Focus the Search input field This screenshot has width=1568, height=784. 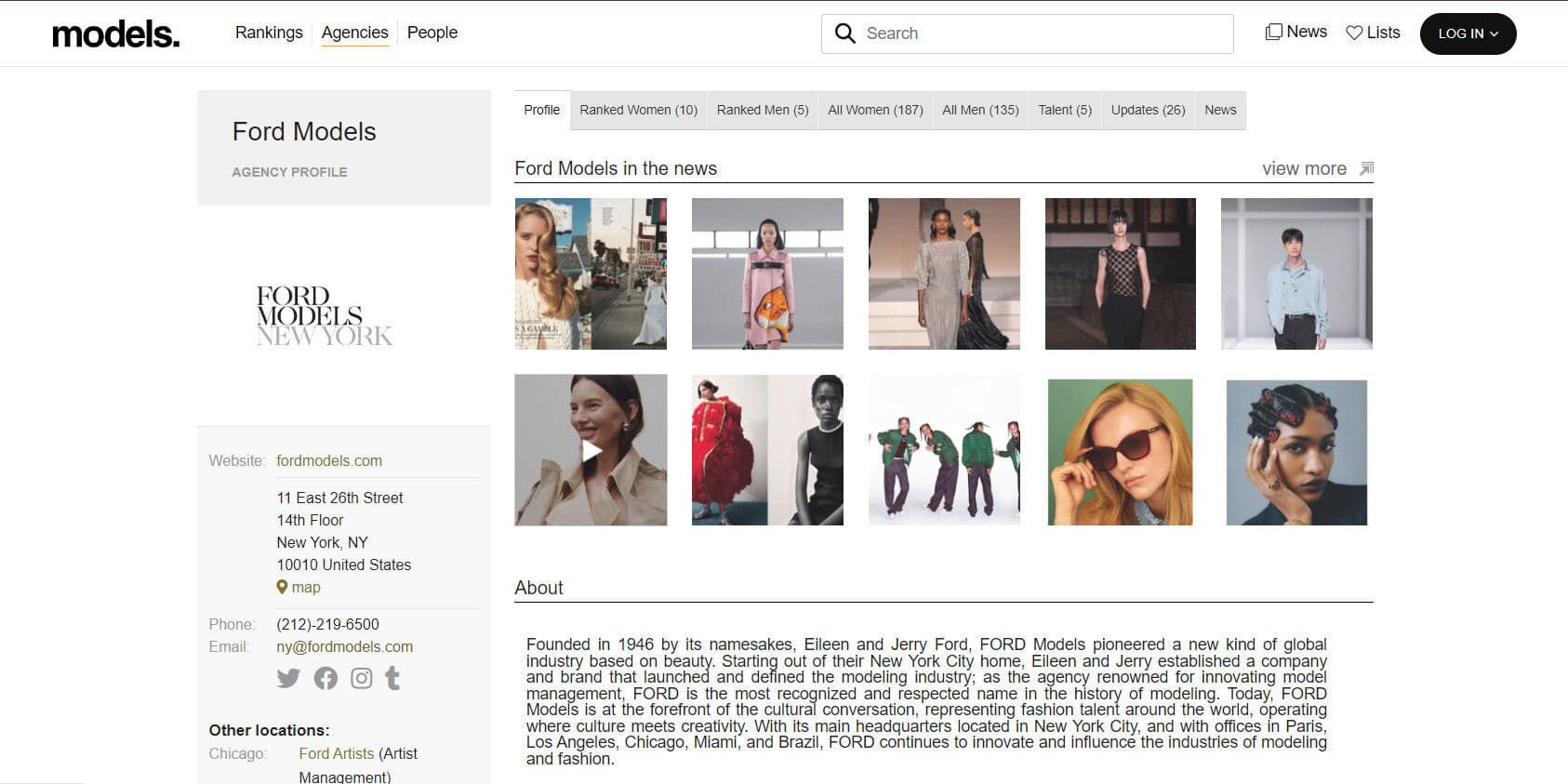coord(1028,33)
